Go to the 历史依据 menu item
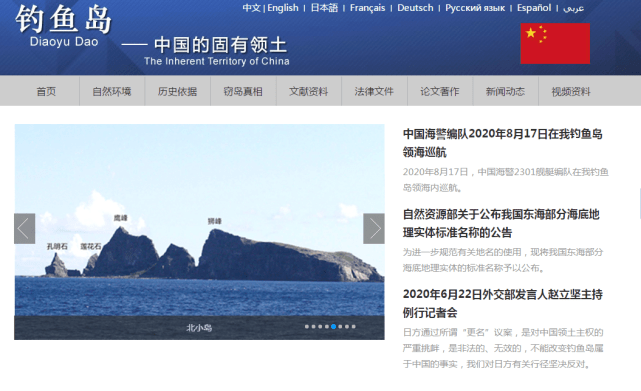This screenshot has height=391, width=641. click(x=177, y=91)
